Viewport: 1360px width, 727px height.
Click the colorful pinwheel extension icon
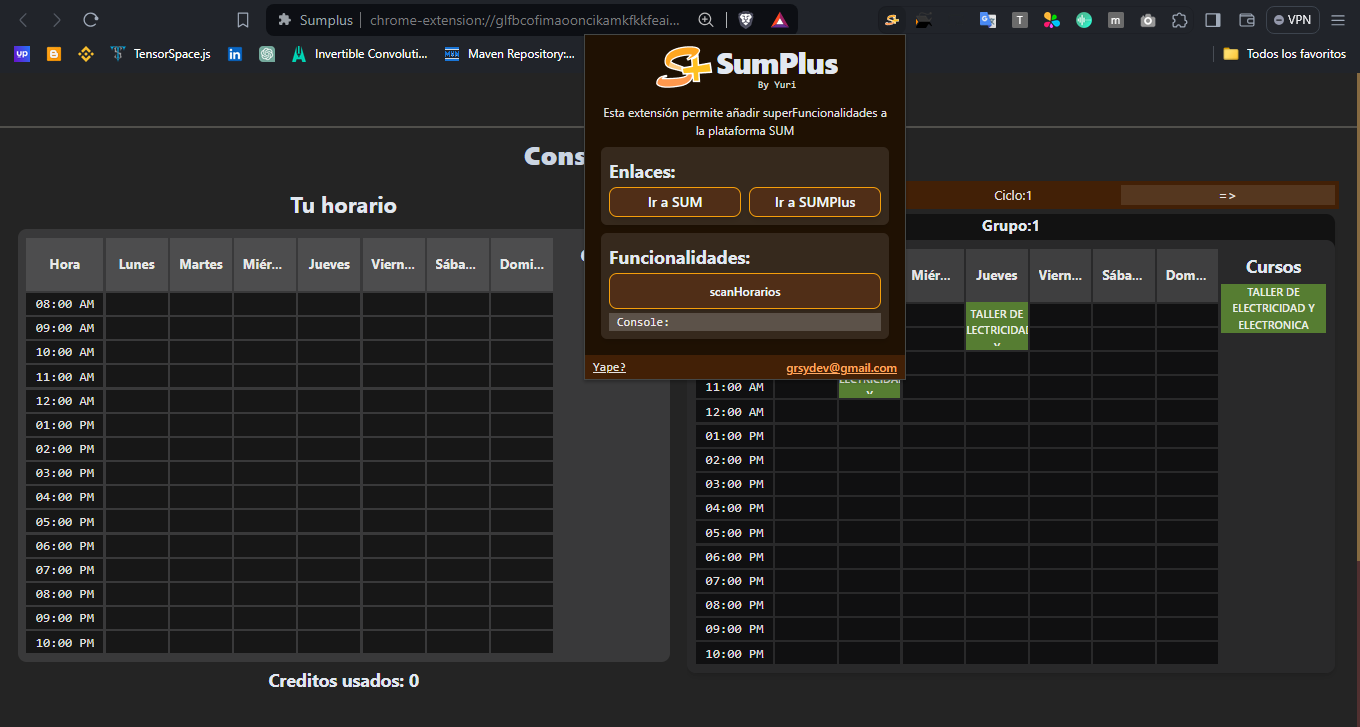[1051, 20]
